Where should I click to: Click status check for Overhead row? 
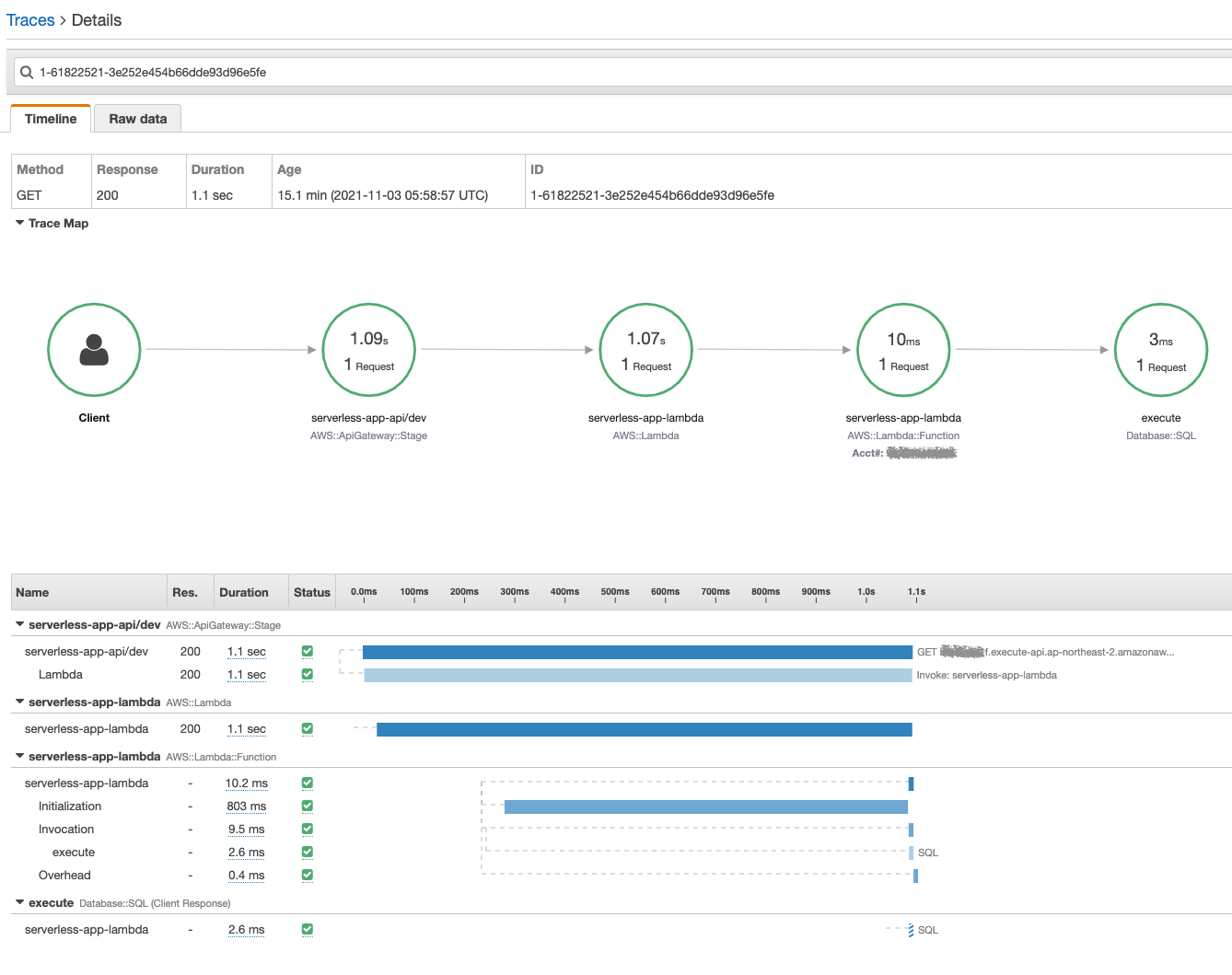point(308,875)
